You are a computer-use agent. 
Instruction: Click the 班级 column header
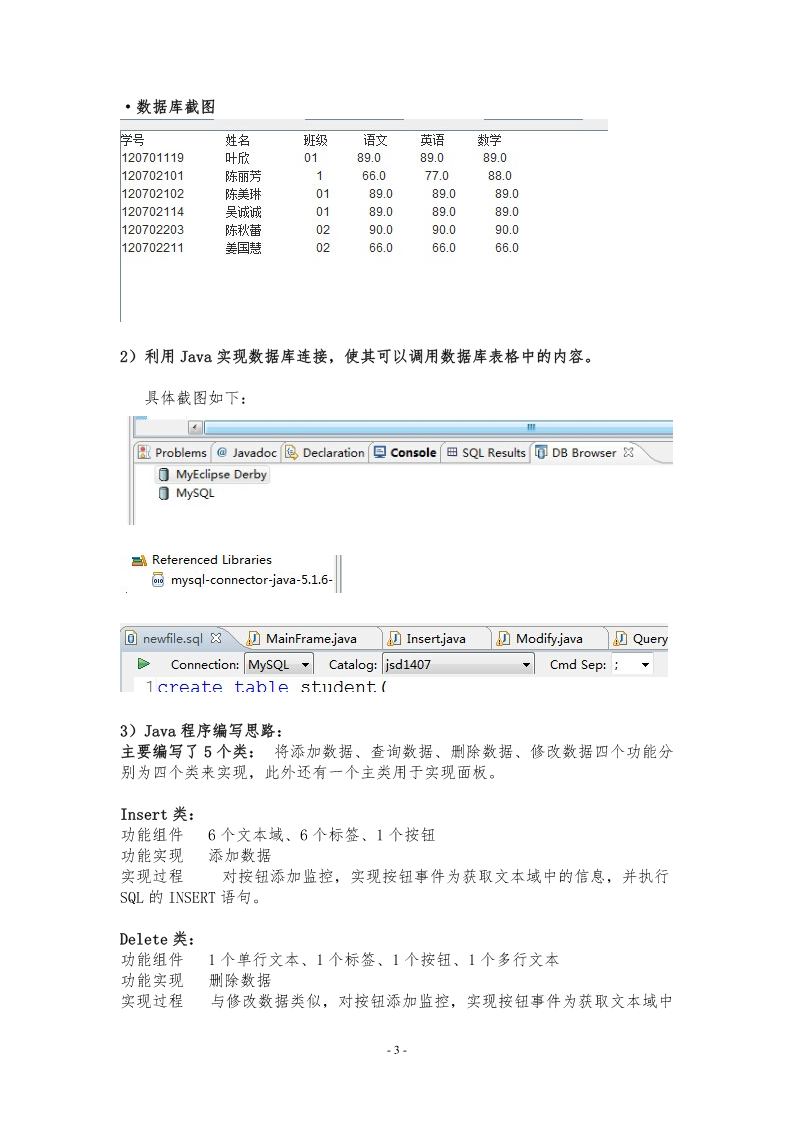316,140
